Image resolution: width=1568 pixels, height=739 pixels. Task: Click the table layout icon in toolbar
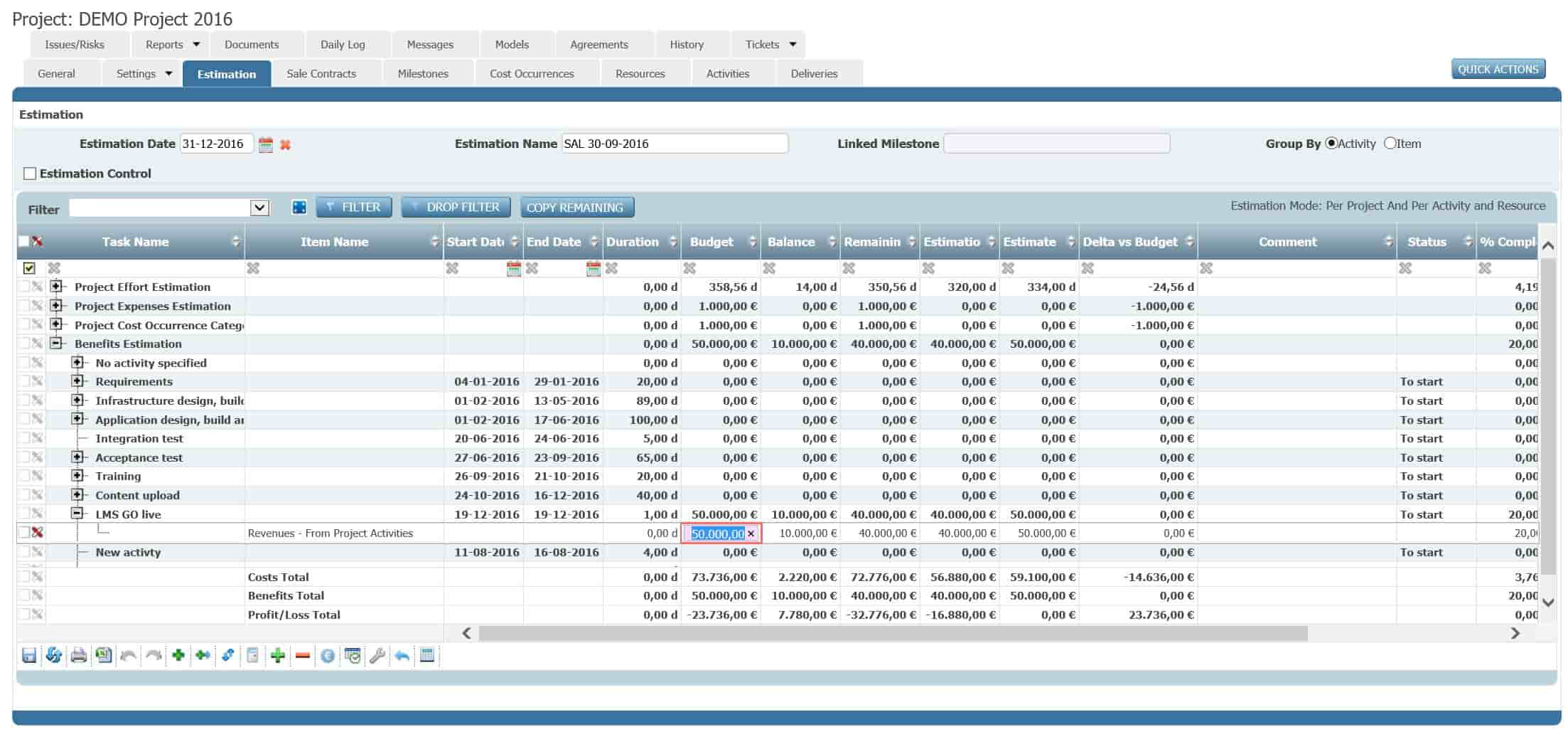coord(427,655)
